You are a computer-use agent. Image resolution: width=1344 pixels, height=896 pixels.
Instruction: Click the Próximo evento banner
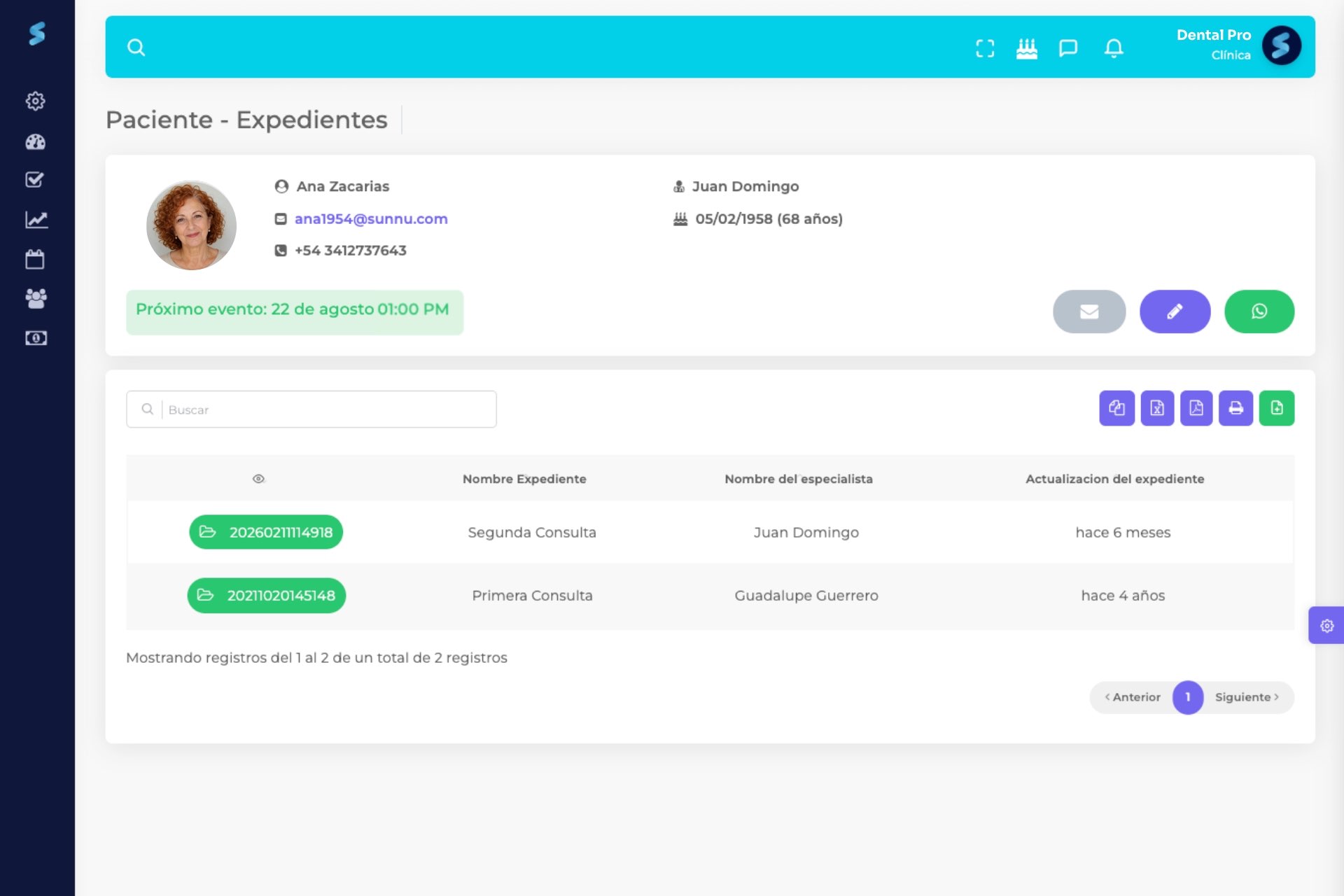tap(295, 312)
